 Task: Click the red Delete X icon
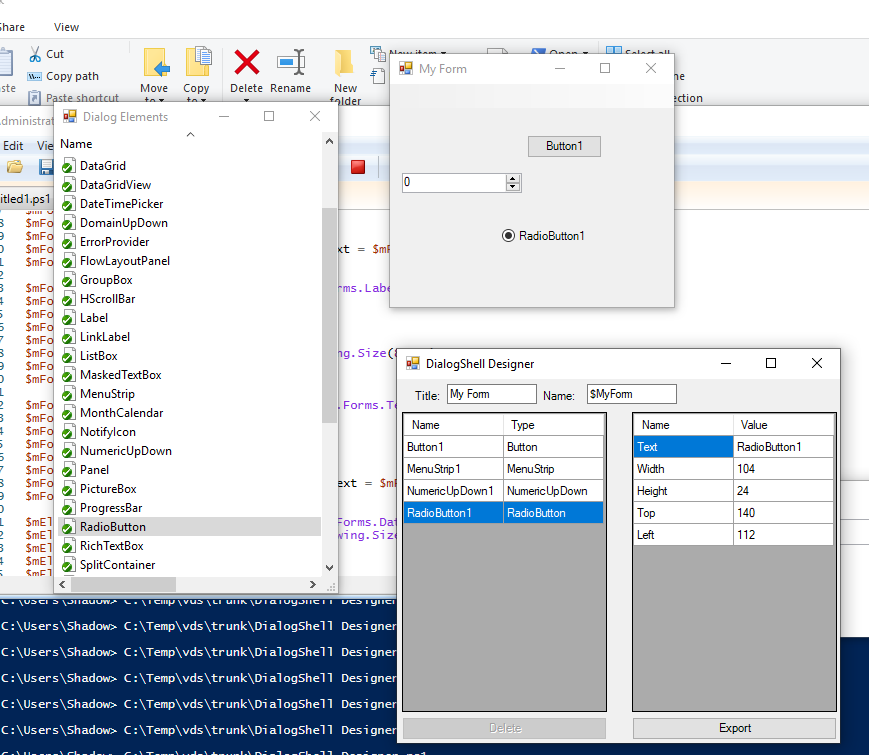point(247,63)
